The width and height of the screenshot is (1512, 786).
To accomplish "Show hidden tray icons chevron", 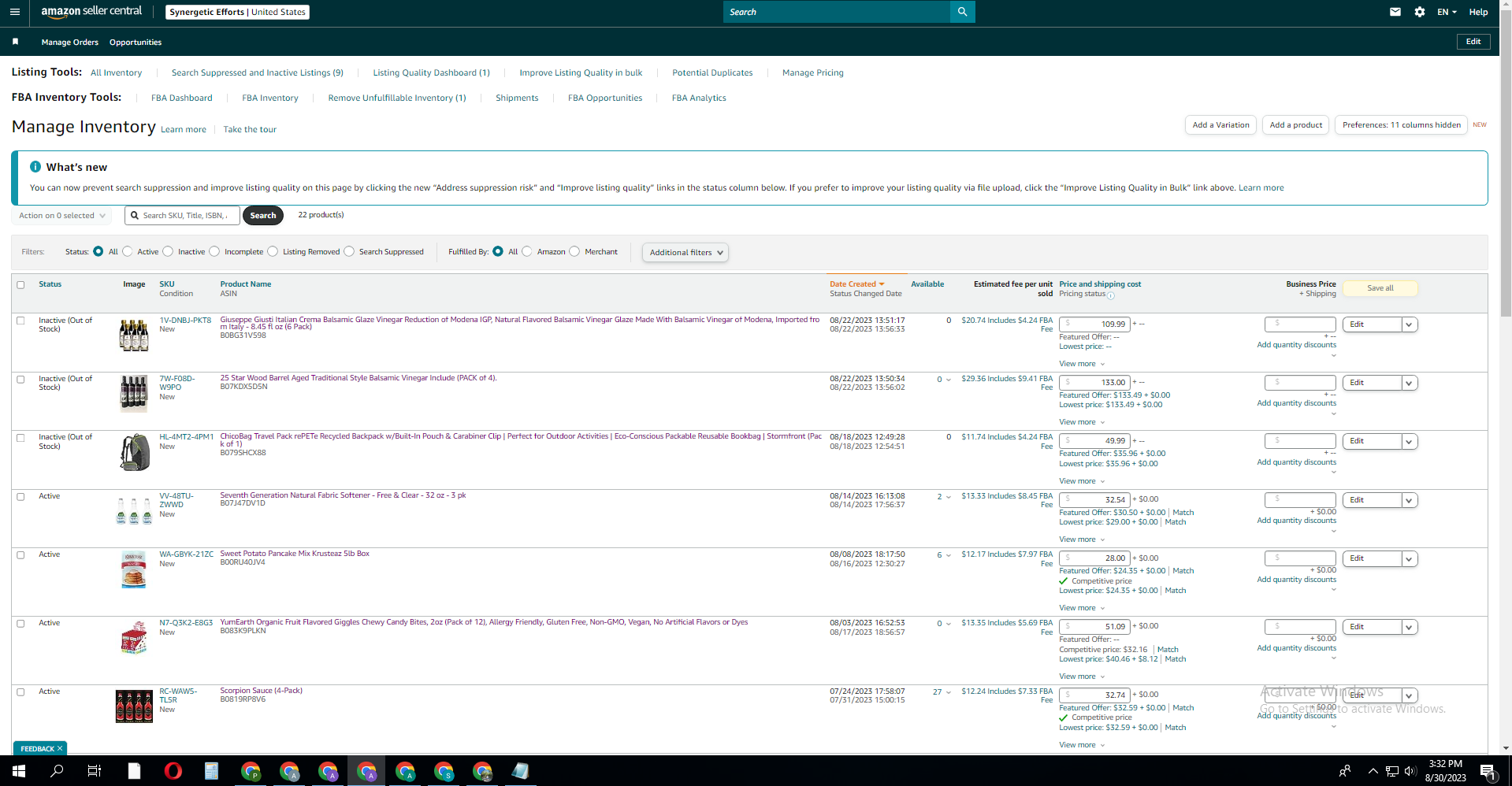I will tap(1373, 771).
